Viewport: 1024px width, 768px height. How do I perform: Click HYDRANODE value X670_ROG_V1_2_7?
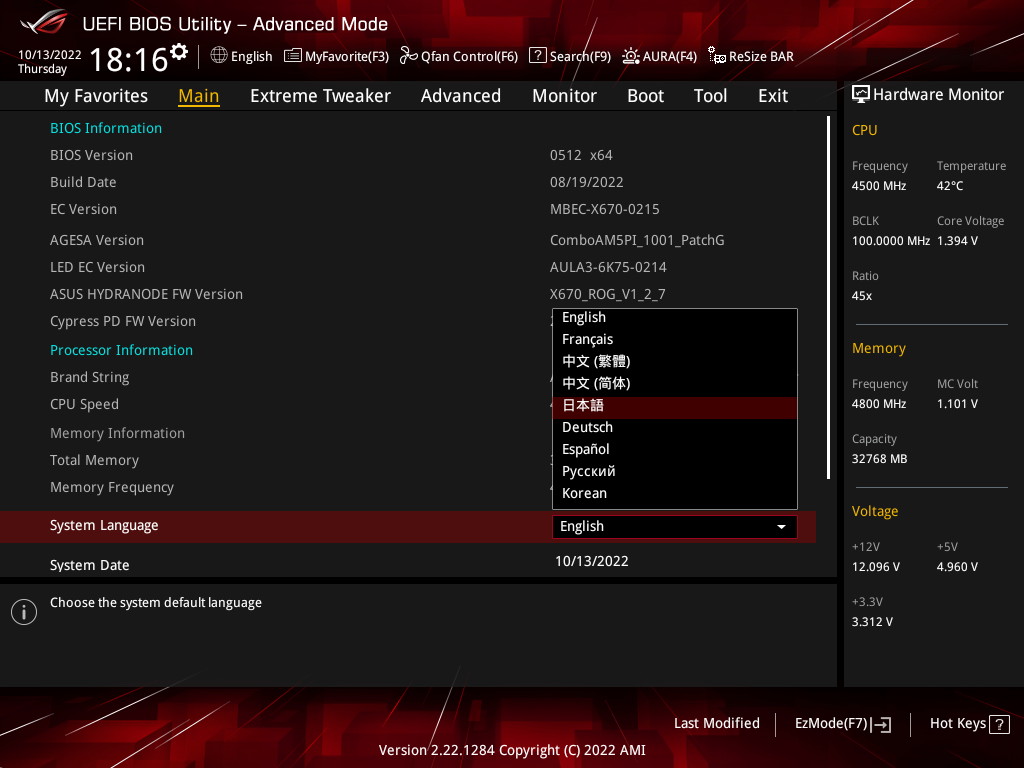click(x=607, y=295)
